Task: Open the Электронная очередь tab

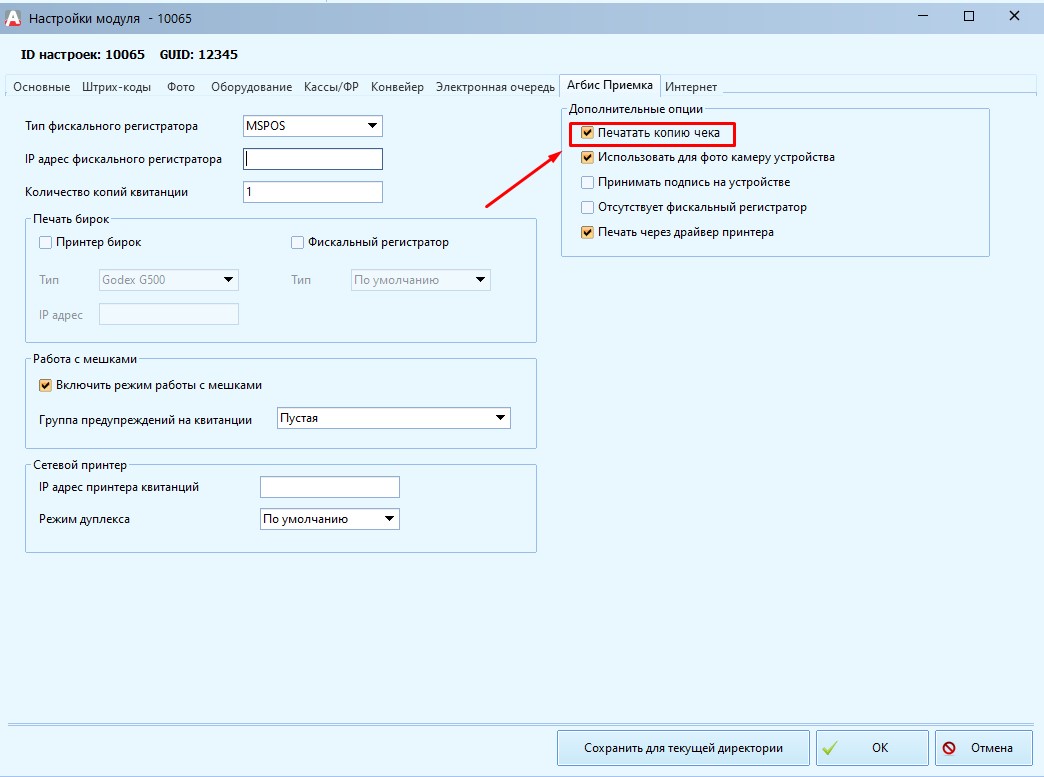Action: pyautogui.click(x=495, y=87)
